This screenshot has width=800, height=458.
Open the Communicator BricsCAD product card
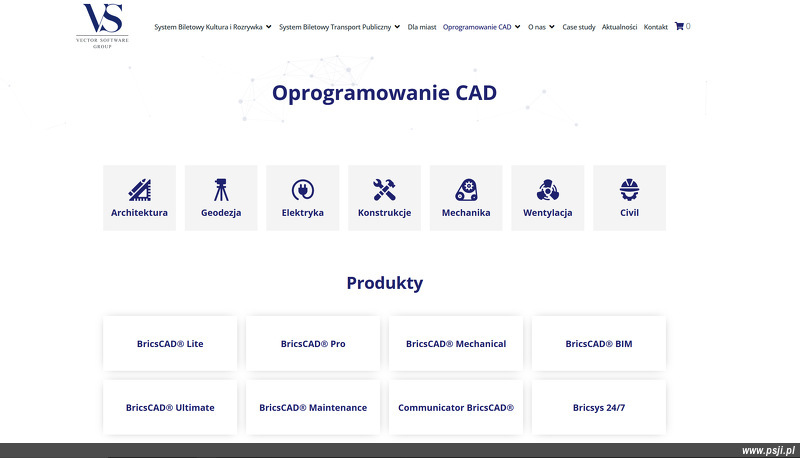pos(456,407)
